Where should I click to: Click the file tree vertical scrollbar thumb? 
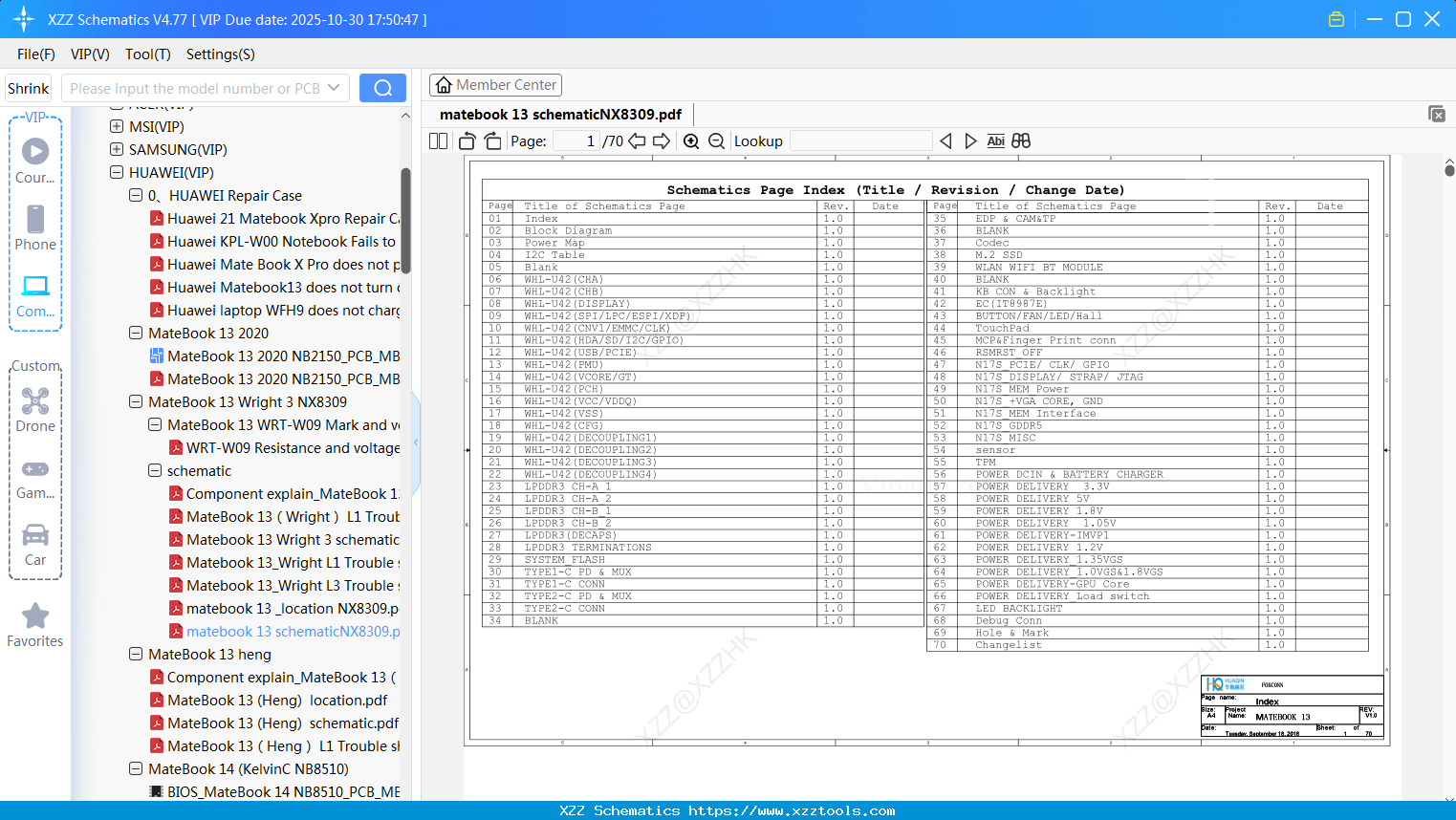pyautogui.click(x=405, y=221)
